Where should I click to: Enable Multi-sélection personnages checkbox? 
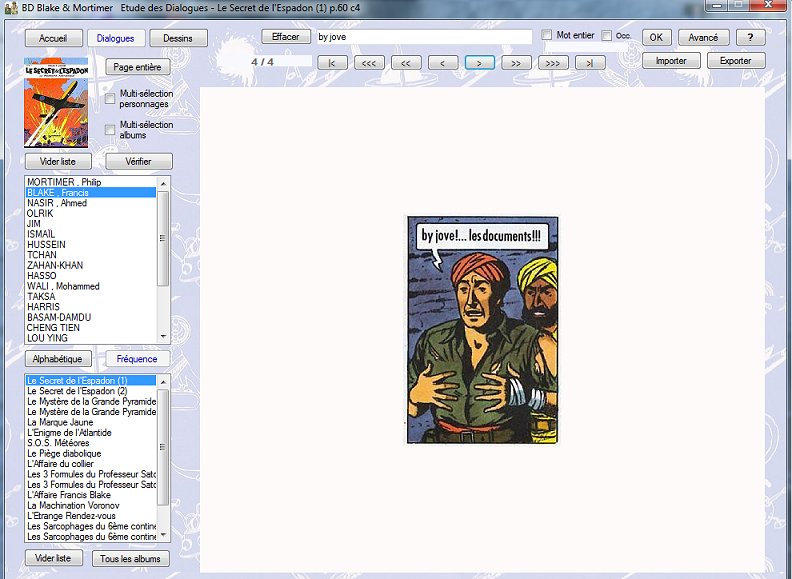[110, 99]
